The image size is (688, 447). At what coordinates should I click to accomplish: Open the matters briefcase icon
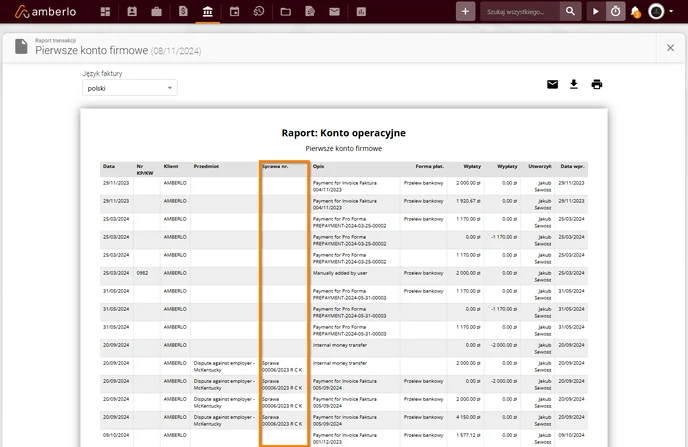[157, 12]
